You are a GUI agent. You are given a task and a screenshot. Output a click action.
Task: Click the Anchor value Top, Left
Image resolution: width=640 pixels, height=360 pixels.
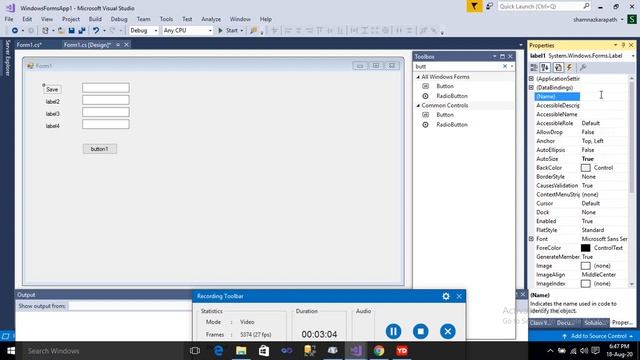[592, 141]
